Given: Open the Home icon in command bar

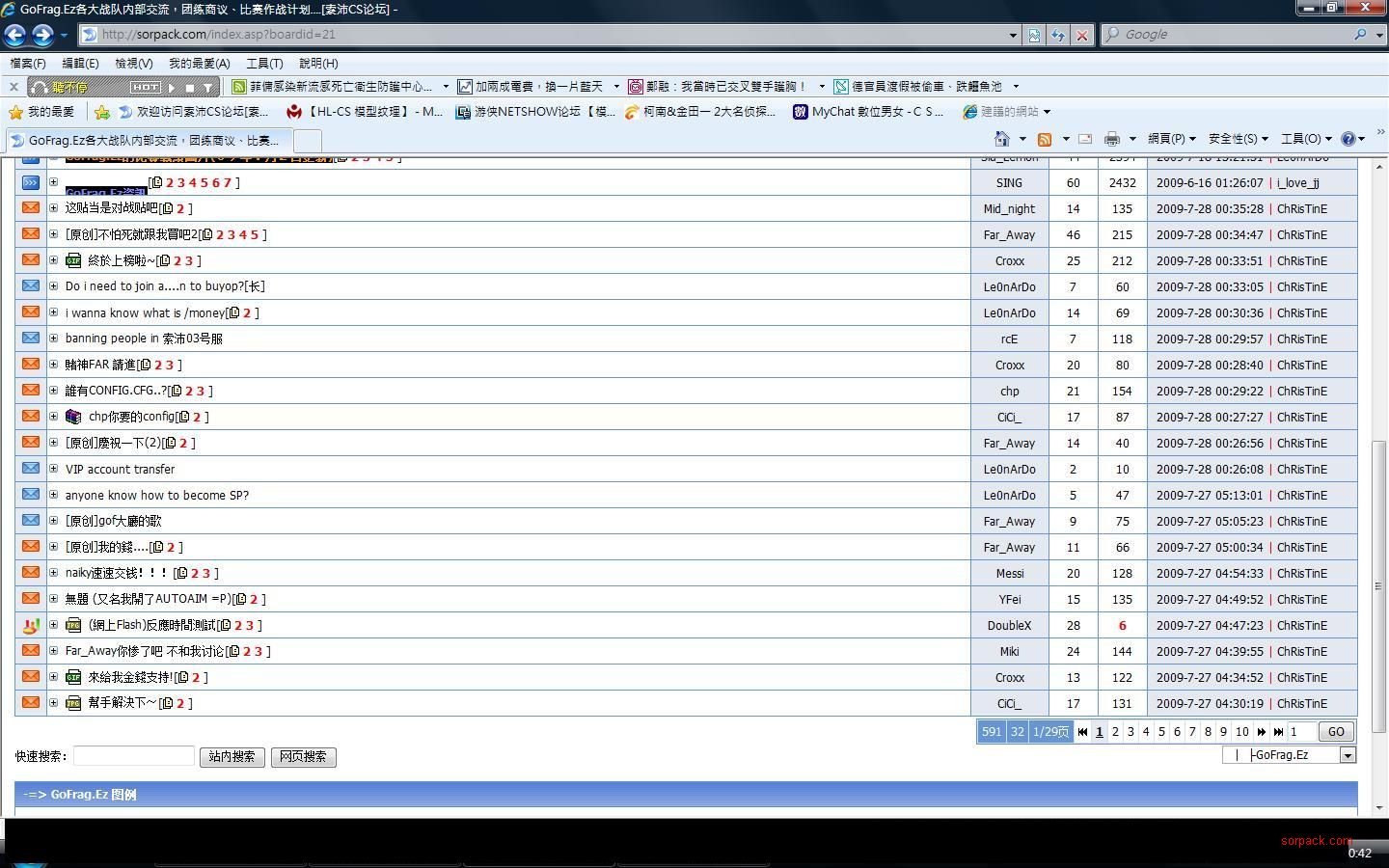Looking at the screenshot, I should point(1002,139).
